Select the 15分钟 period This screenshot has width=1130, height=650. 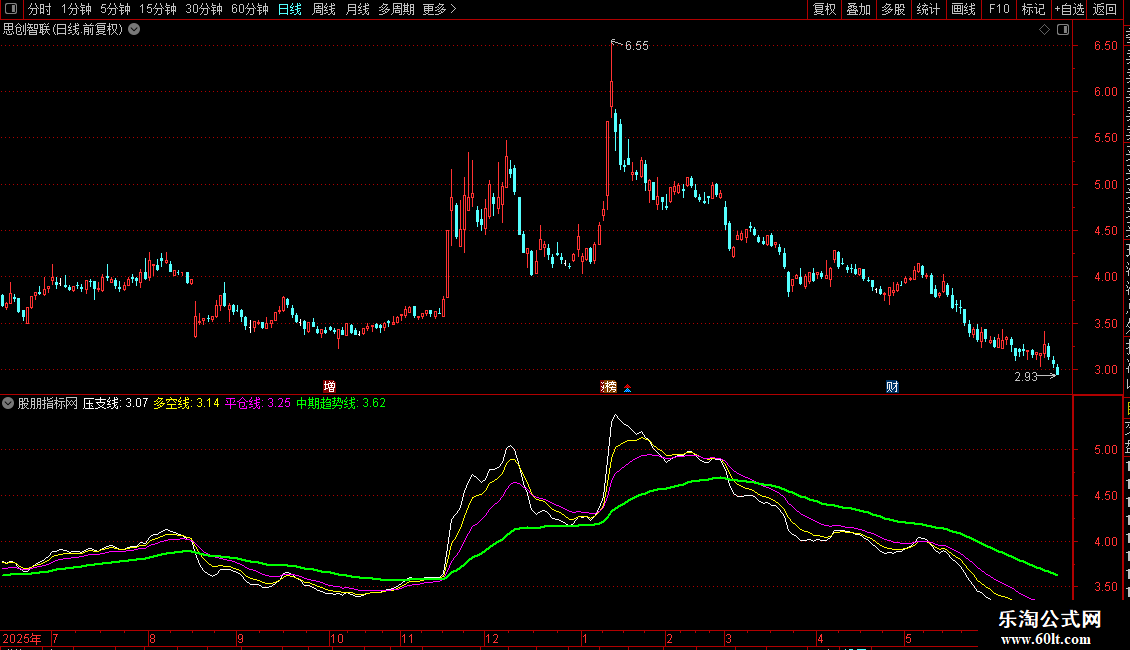(158, 9)
